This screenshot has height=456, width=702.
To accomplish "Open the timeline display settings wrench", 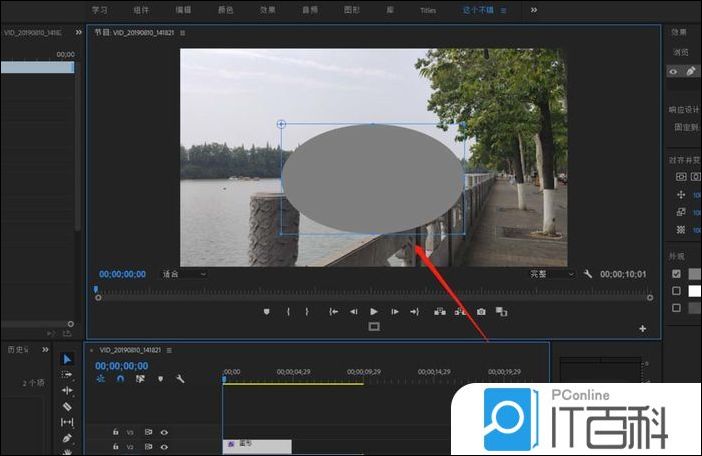I will pos(180,379).
